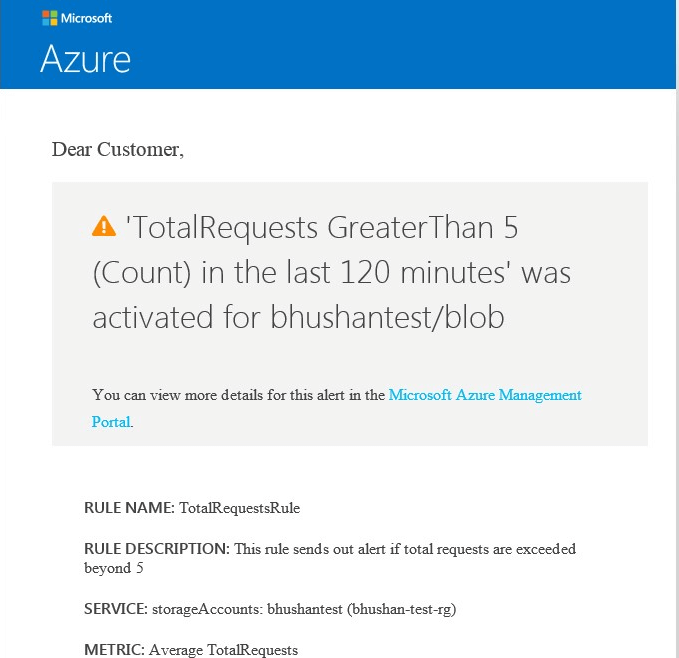Open the Microsoft Azure Management link
Image resolution: width=679 pixels, height=658 pixels.
click(485, 395)
